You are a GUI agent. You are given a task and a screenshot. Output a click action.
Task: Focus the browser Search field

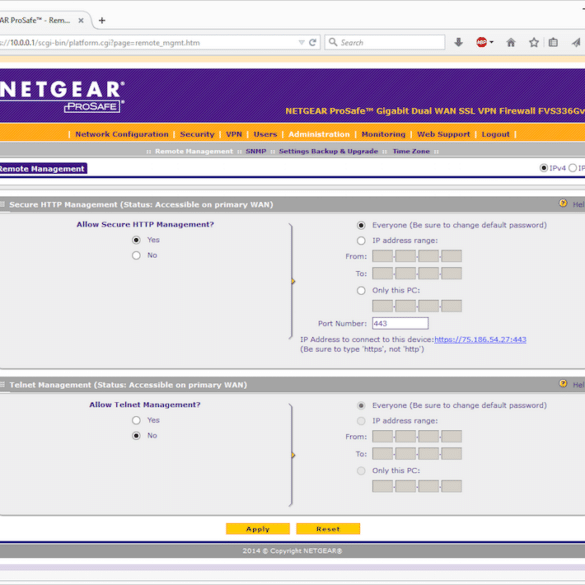[385, 43]
